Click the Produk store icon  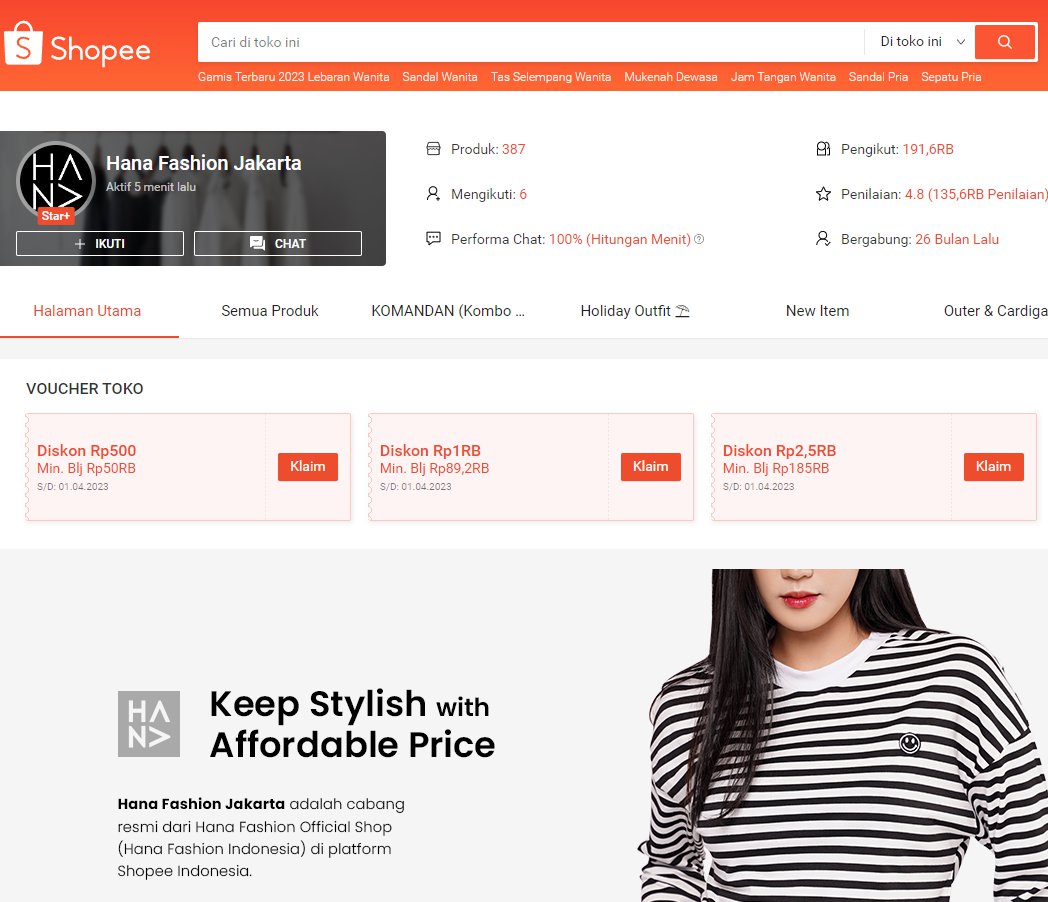pos(433,148)
